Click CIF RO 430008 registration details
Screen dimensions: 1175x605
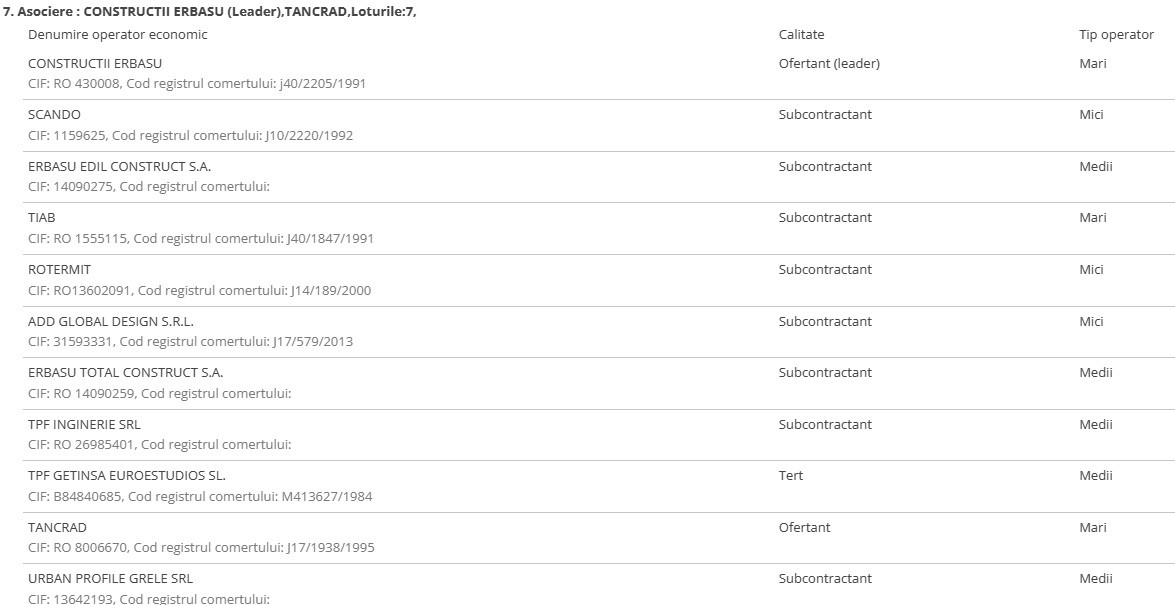coord(197,84)
